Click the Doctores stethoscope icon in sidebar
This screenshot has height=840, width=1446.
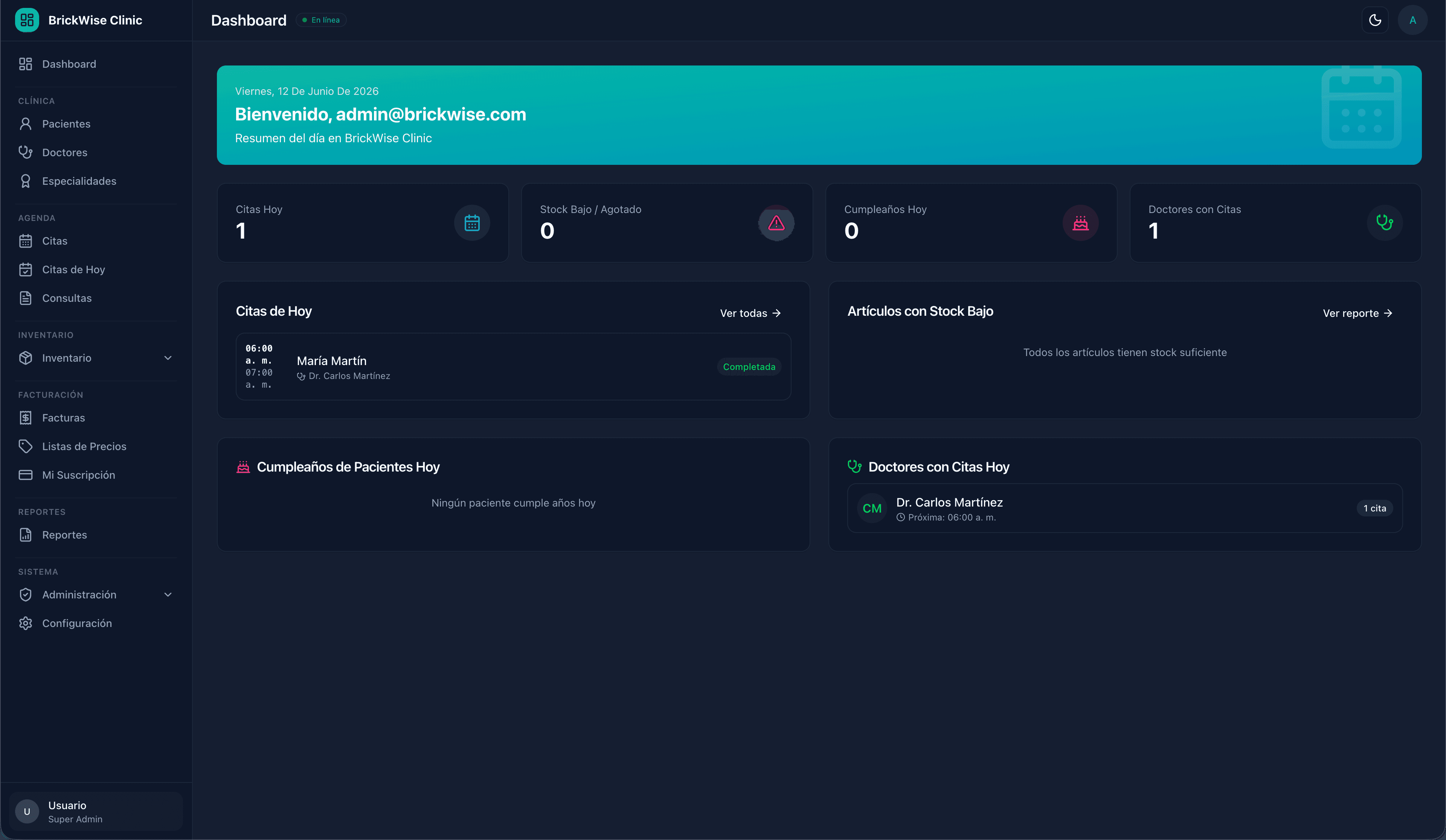coord(25,152)
